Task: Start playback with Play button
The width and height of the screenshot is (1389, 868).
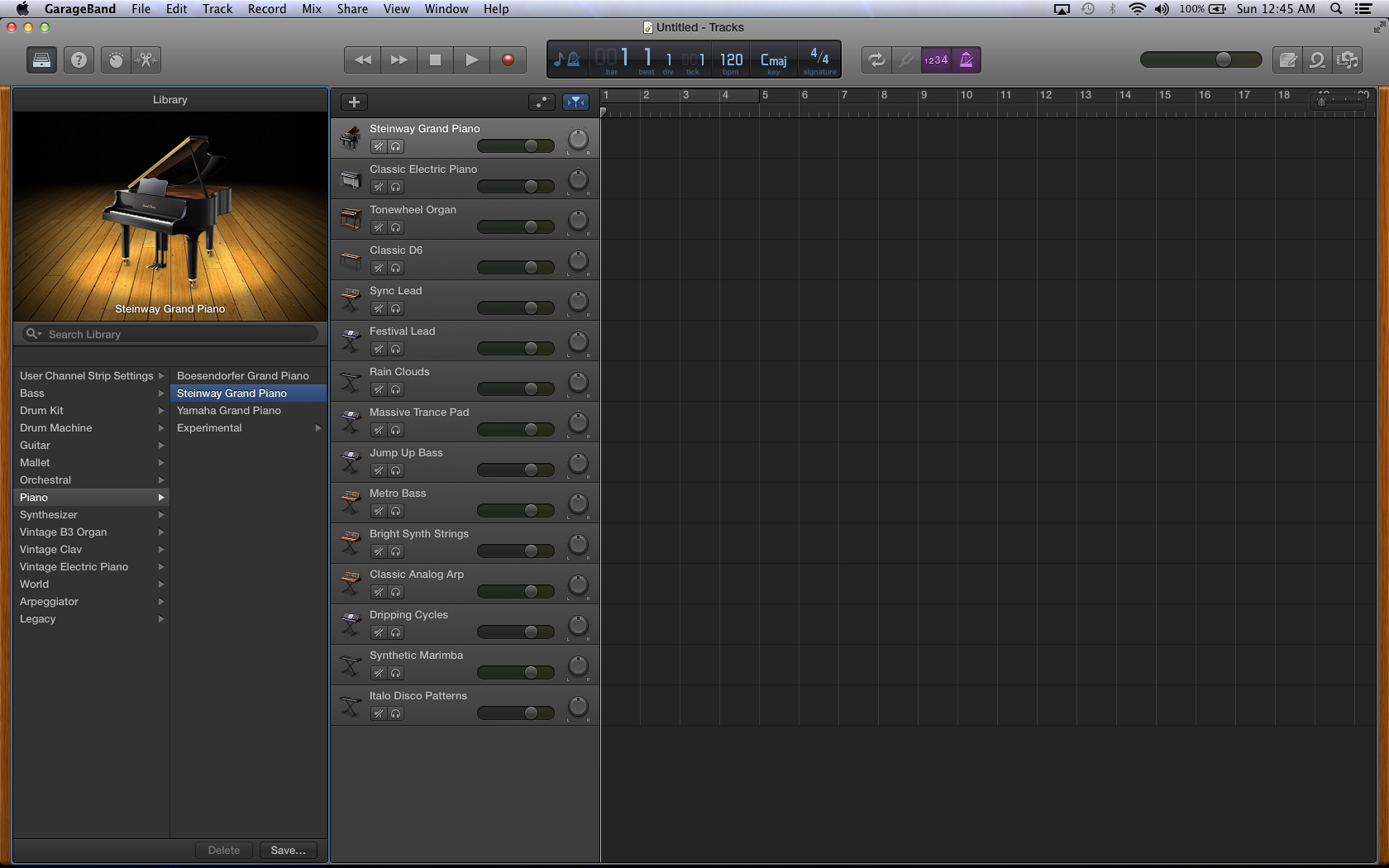Action: click(x=471, y=60)
